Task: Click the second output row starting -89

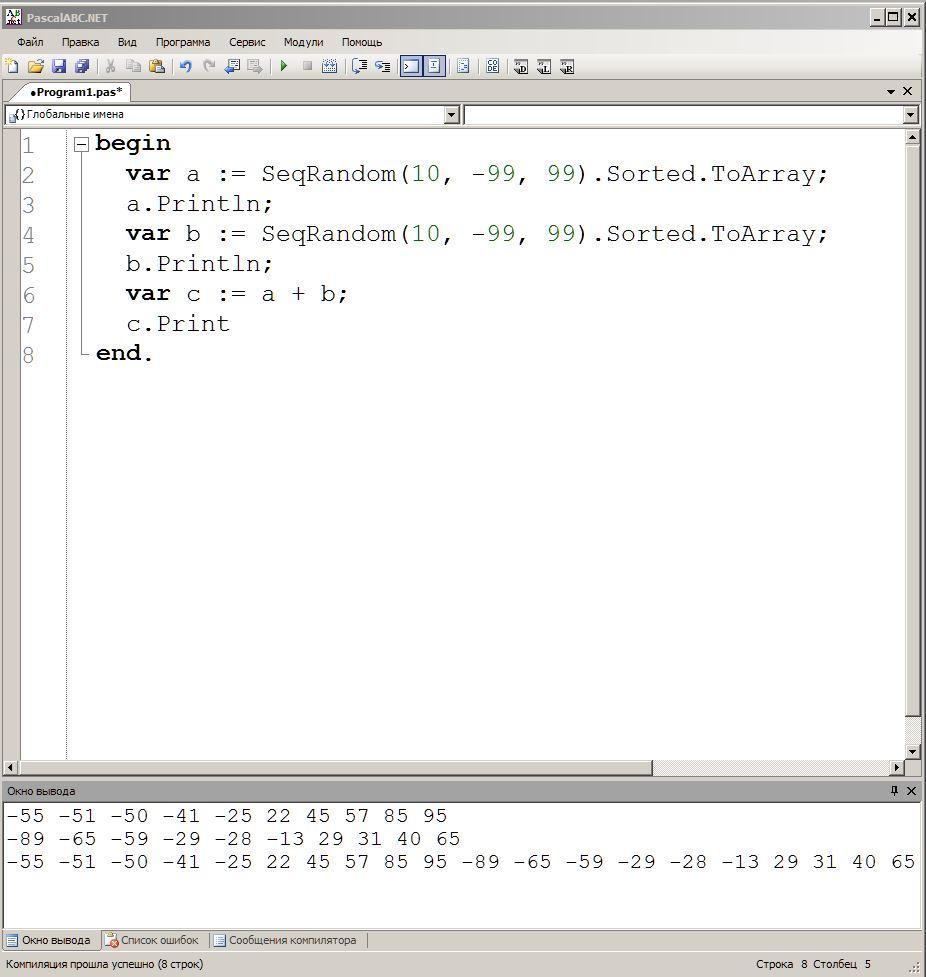Action: coord(233,839)
